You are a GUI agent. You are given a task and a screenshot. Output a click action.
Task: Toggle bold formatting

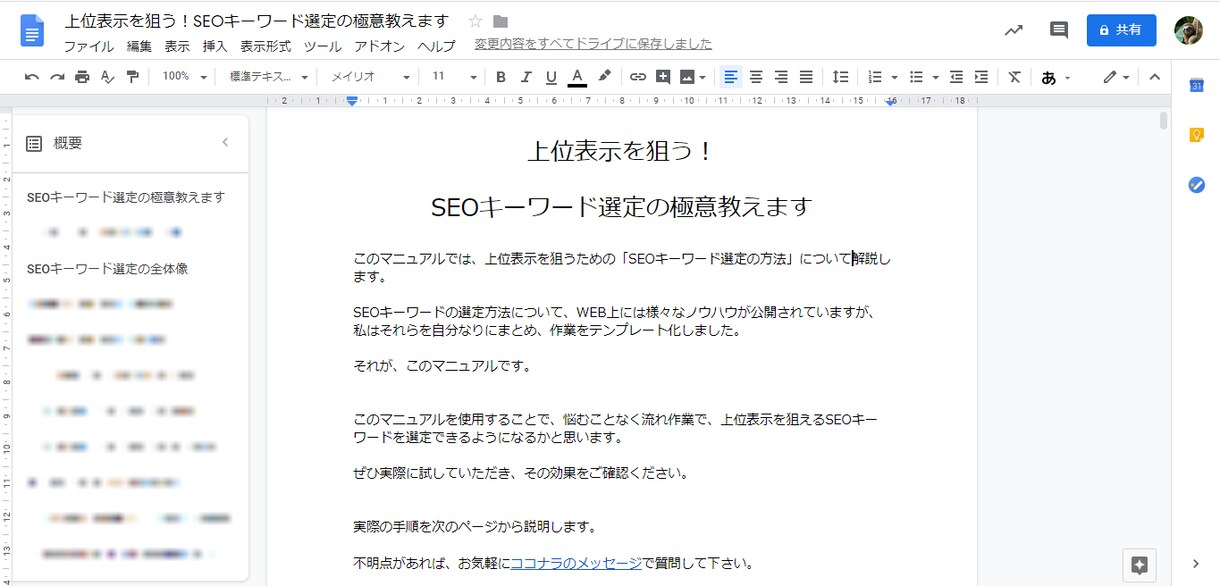(501, 77)
